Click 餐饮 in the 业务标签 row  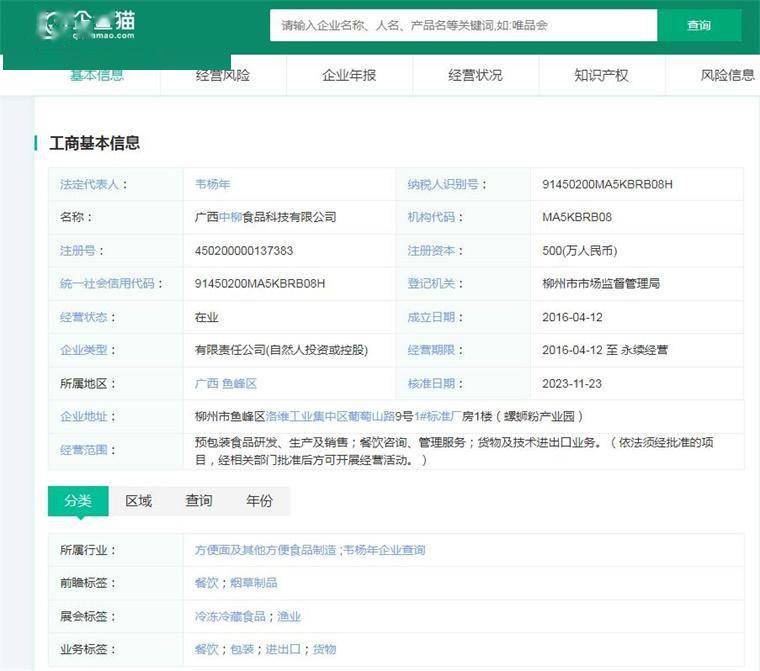coord(206,649)
